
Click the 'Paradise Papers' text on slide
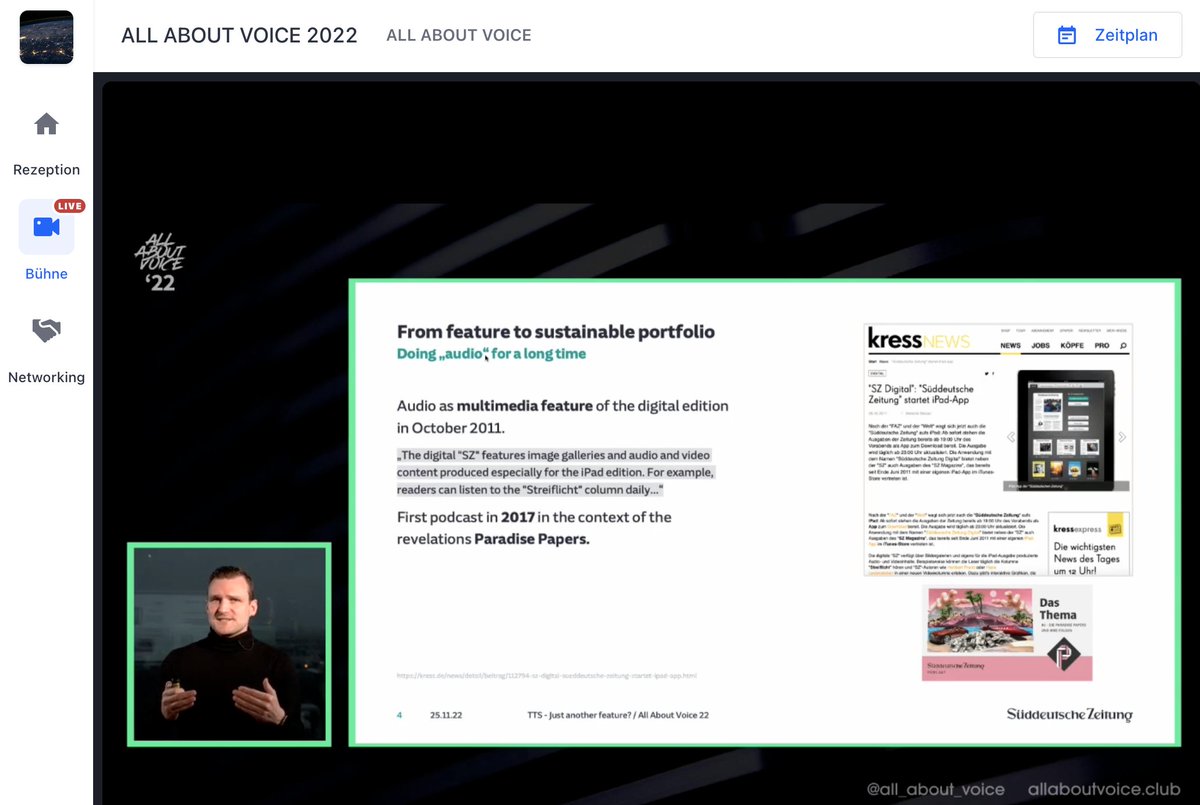click(x=532, y=539)
